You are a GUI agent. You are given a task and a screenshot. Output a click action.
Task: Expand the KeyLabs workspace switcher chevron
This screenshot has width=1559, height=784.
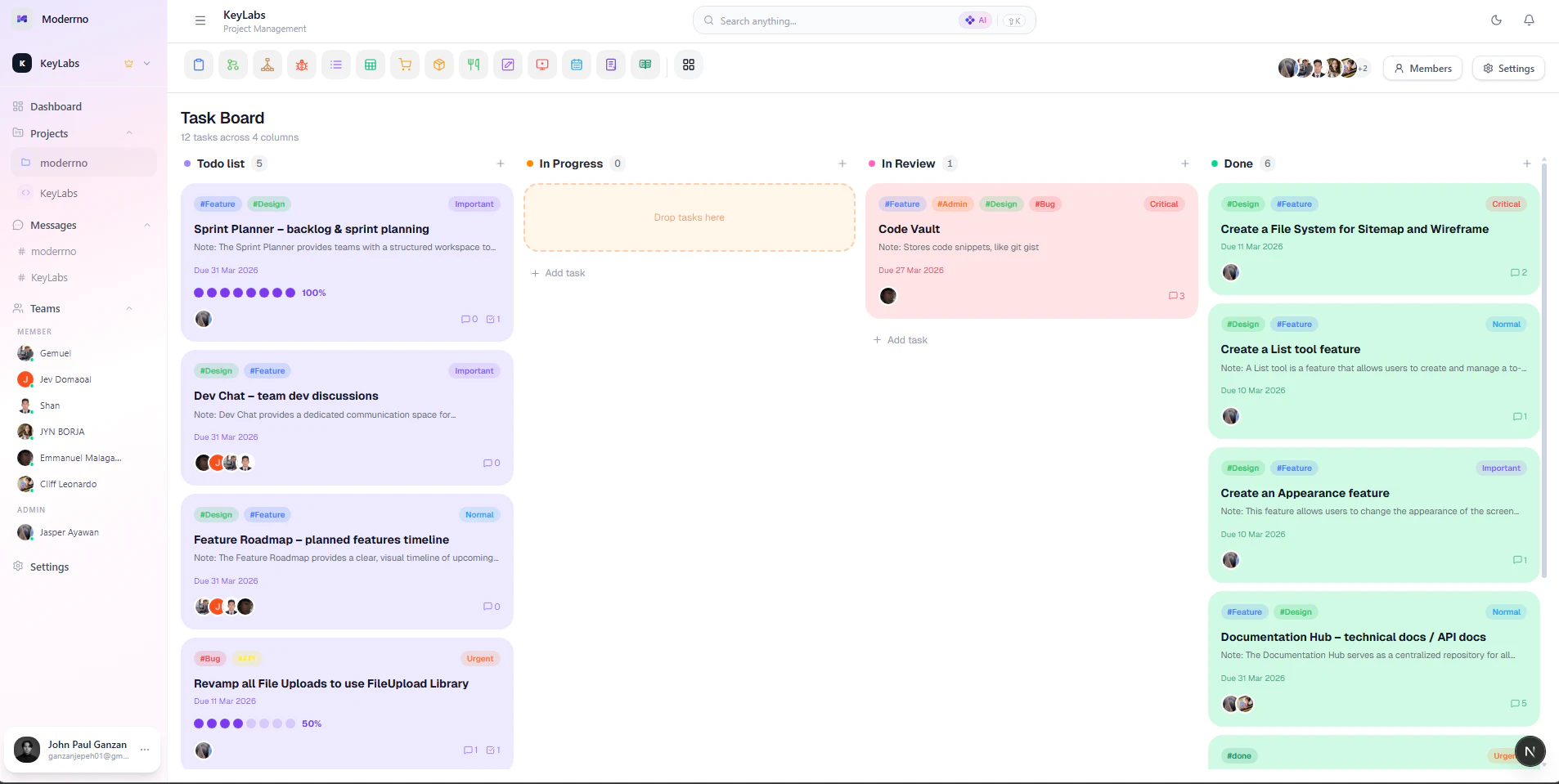click(x=146, y=63)
